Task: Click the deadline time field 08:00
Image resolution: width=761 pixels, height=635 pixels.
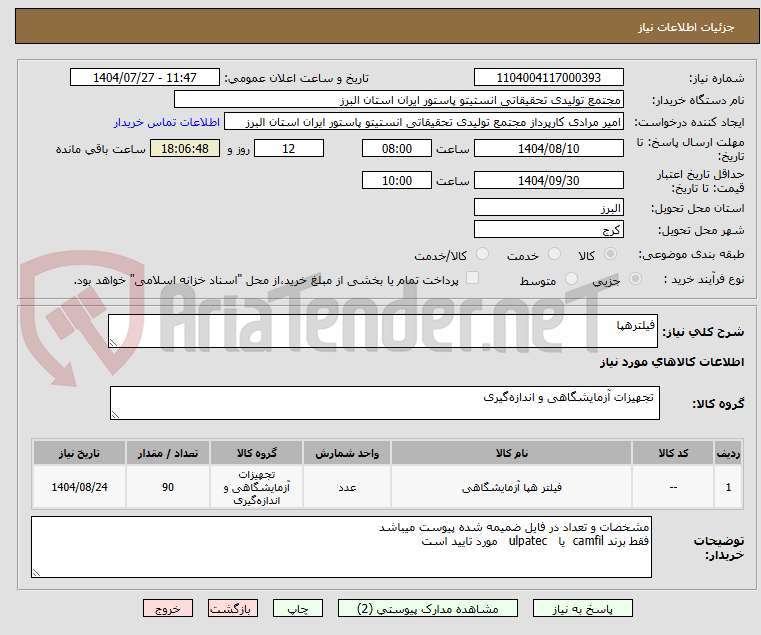Action: click(397, 149)
